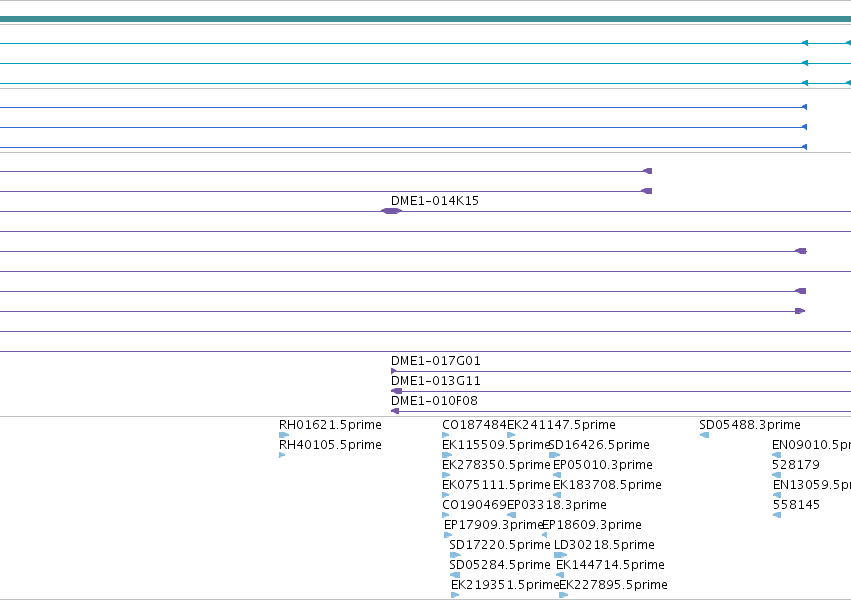Pick the CO190469 EST label
Screen dimensions: 851x600
pyautogui.click(x=474, y=505)
